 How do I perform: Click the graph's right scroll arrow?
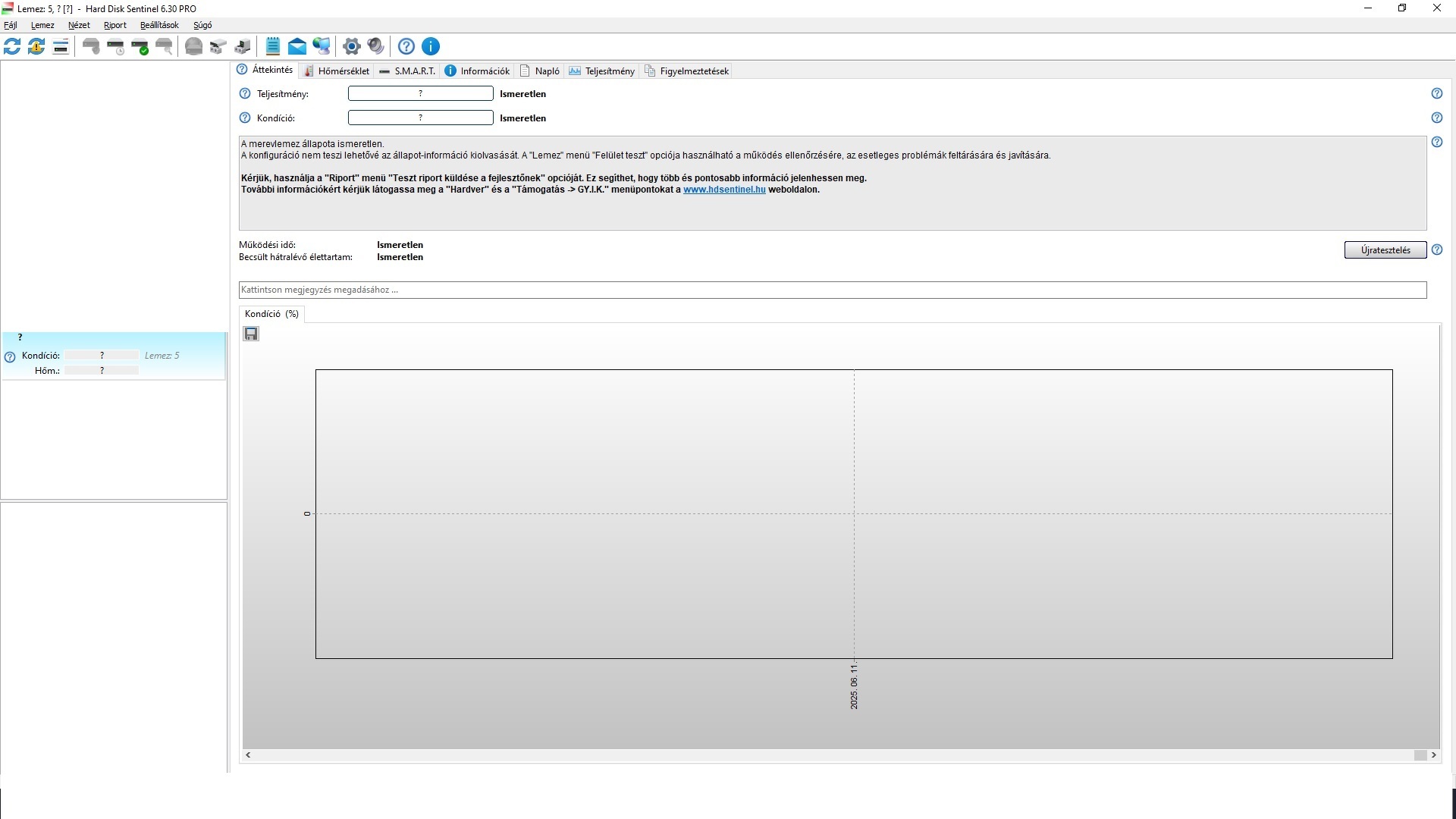pos(1433,755)
